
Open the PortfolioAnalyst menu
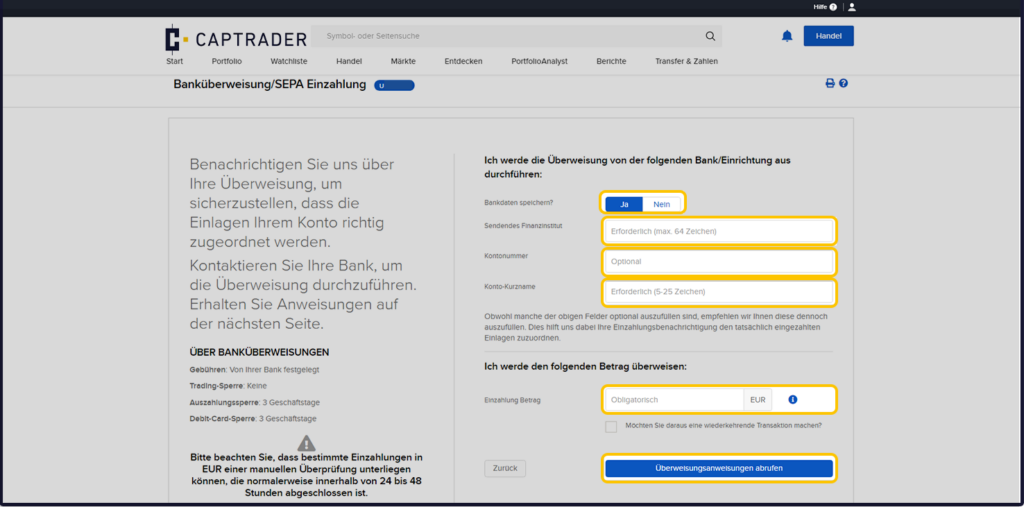point(539,61)
